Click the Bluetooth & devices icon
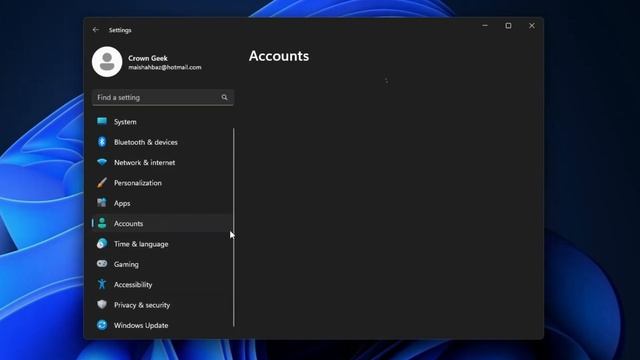640x360 pixels. 102,142
